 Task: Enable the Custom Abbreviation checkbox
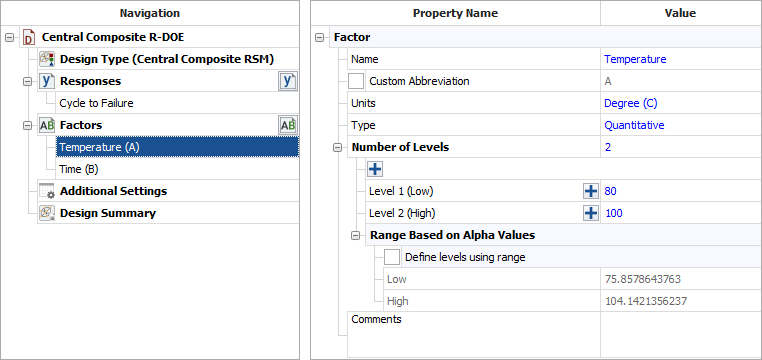tap(356, 81)
